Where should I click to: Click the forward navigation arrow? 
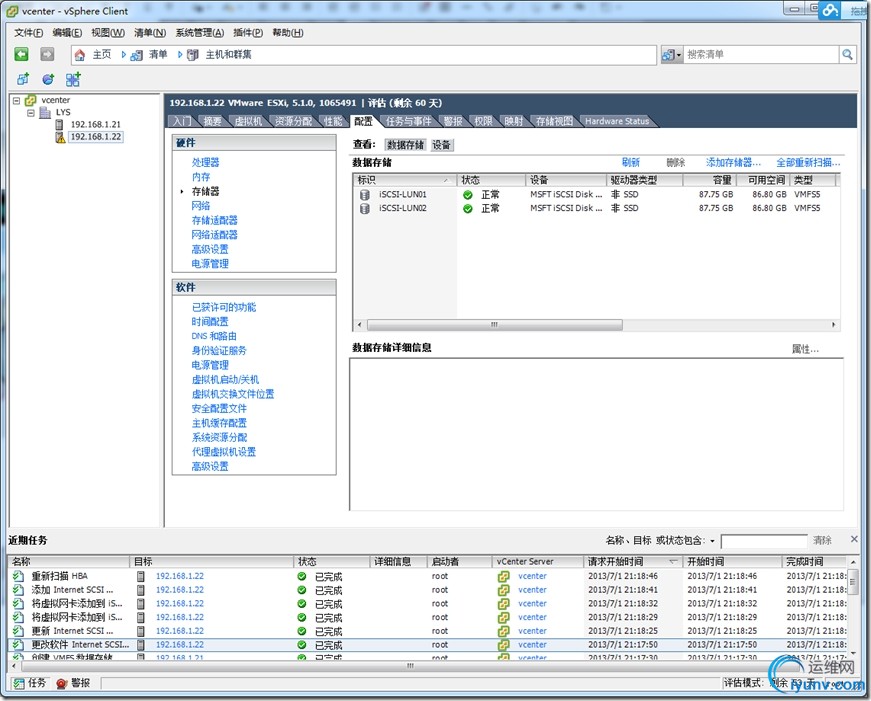pos(47,54)
